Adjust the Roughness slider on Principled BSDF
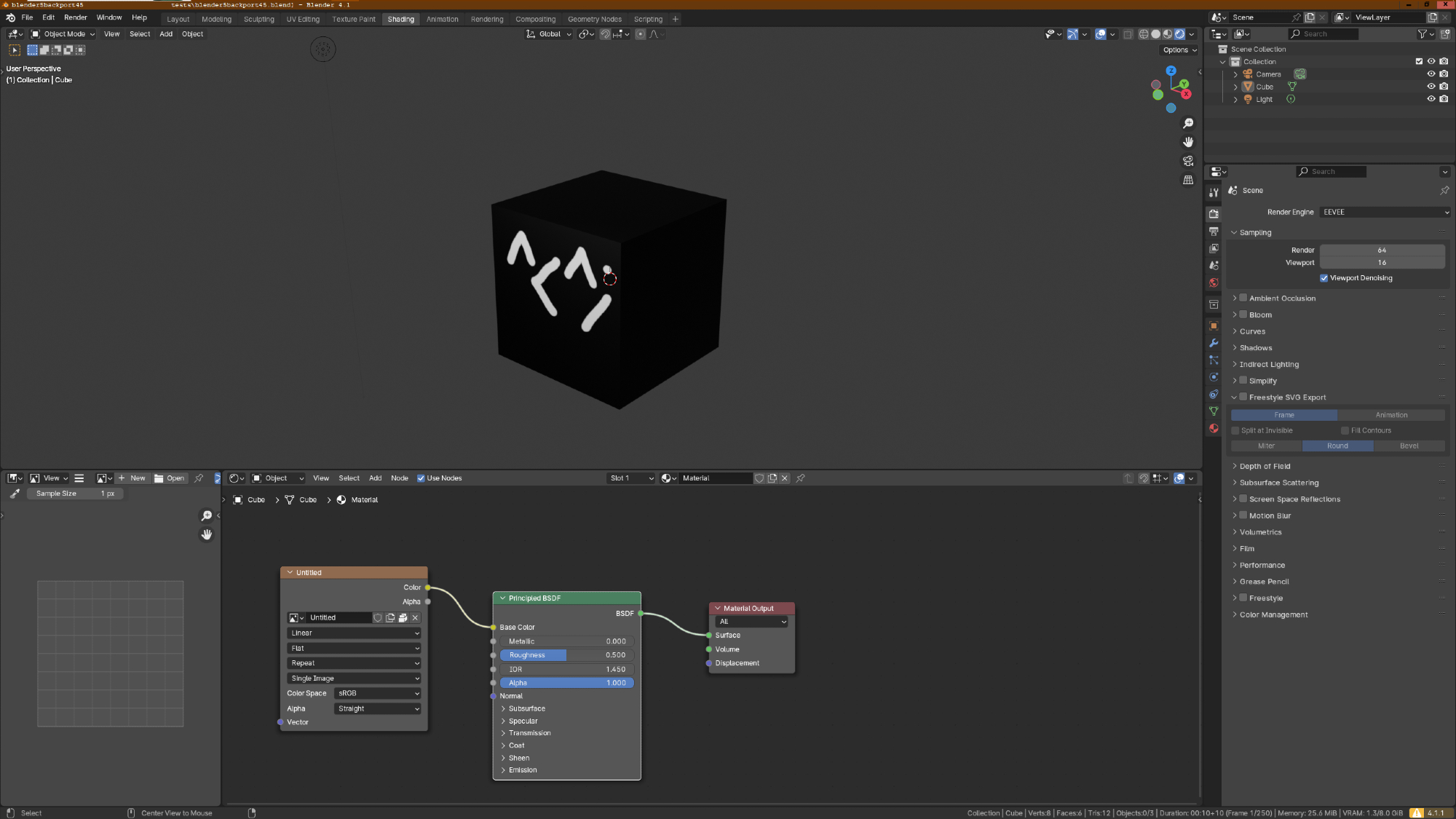Viewport: 1456px width, 819px height. click(566, 655)
